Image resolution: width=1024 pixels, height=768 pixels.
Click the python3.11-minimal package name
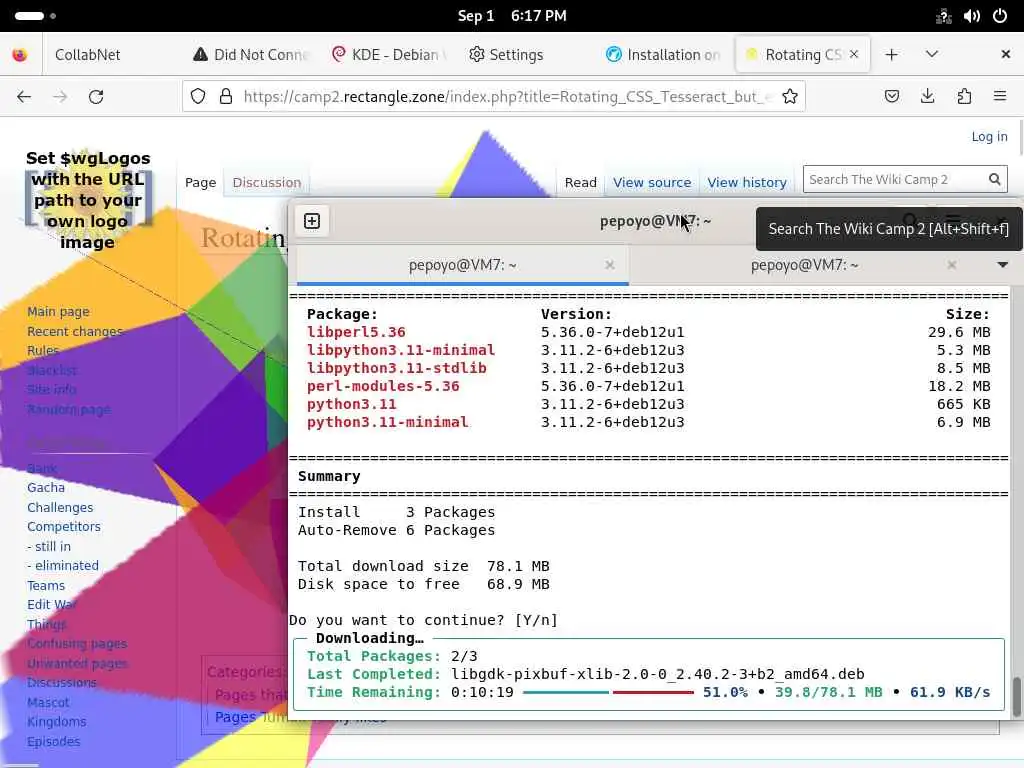coord(387,422)
